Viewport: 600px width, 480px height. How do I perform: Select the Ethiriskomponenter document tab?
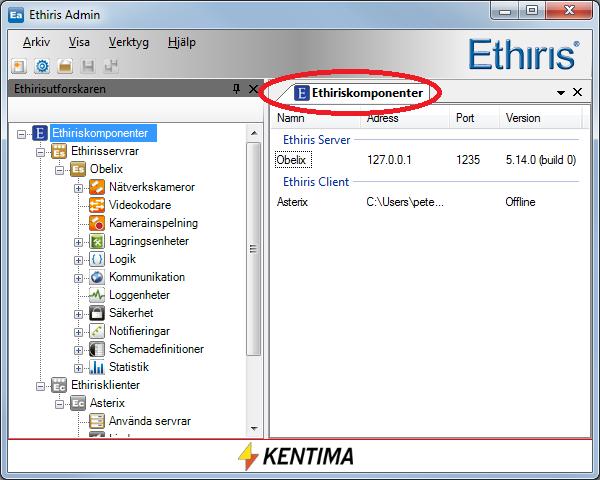pos(357,93)
